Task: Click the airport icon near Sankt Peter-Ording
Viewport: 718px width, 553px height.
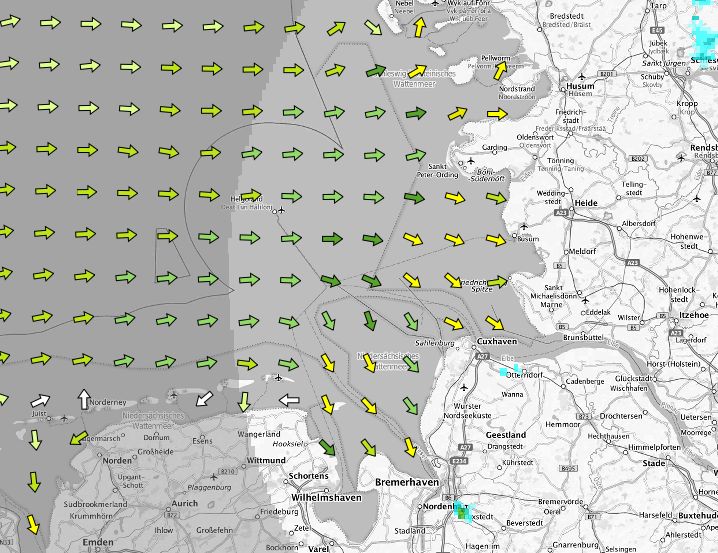Action: [x=472, y=160]
